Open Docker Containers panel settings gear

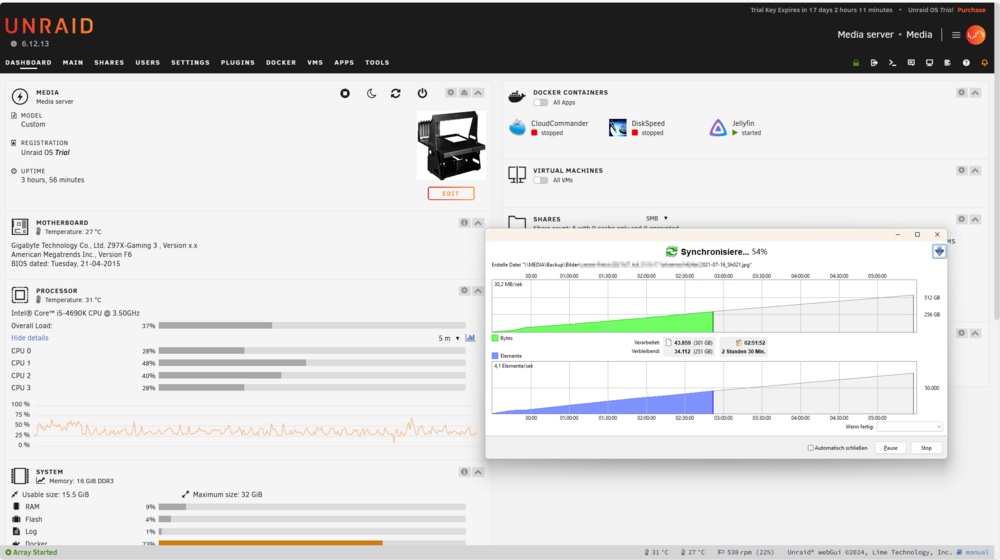tap(961, 92)
